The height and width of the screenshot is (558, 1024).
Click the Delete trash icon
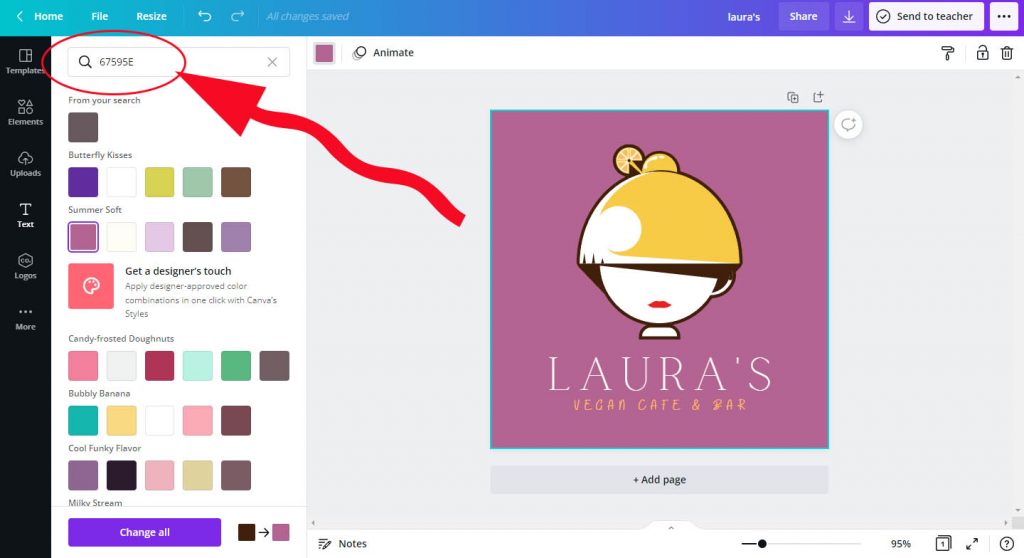1006,53
